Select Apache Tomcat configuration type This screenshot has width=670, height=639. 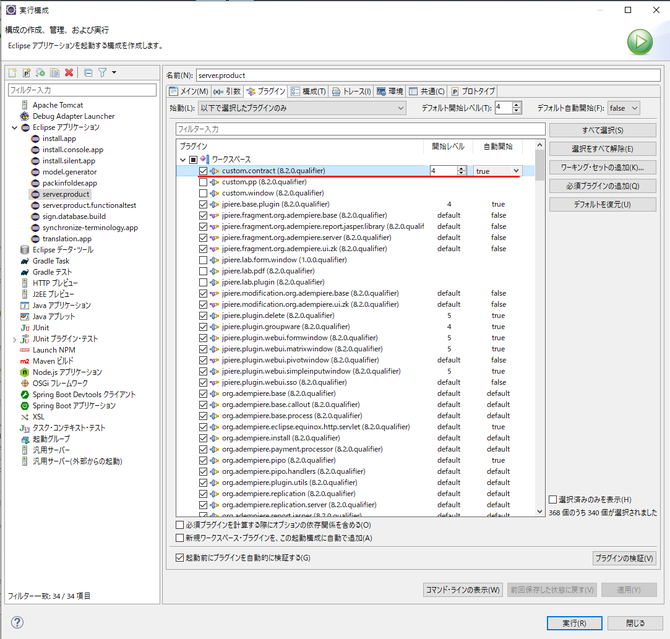click(58, 105)
